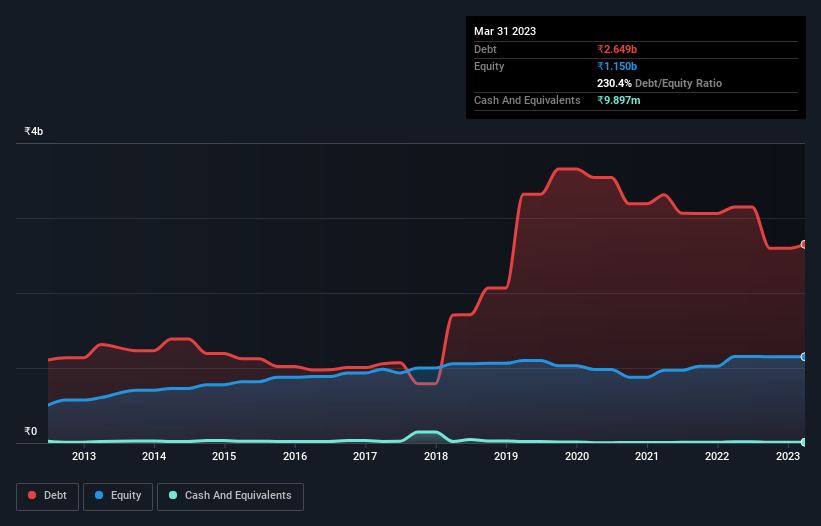The height and width of the screenshot is (526, 821).
Task: Click the ₹0 y-axis label
Action: pos(31,431)
